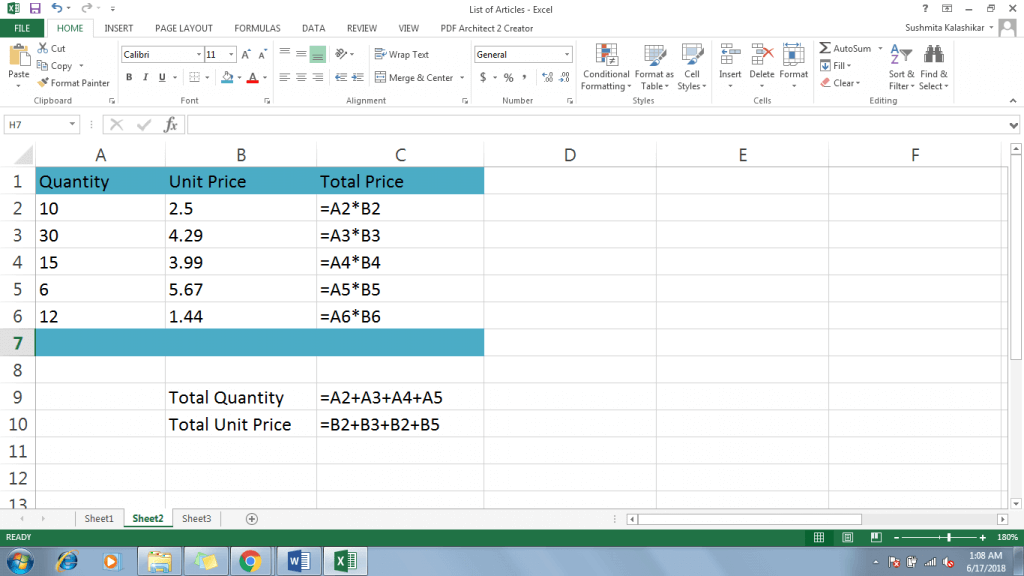This screenshot has width=1024, height=576.
Task: Open the FILE tab
Action: pos(22,28)
